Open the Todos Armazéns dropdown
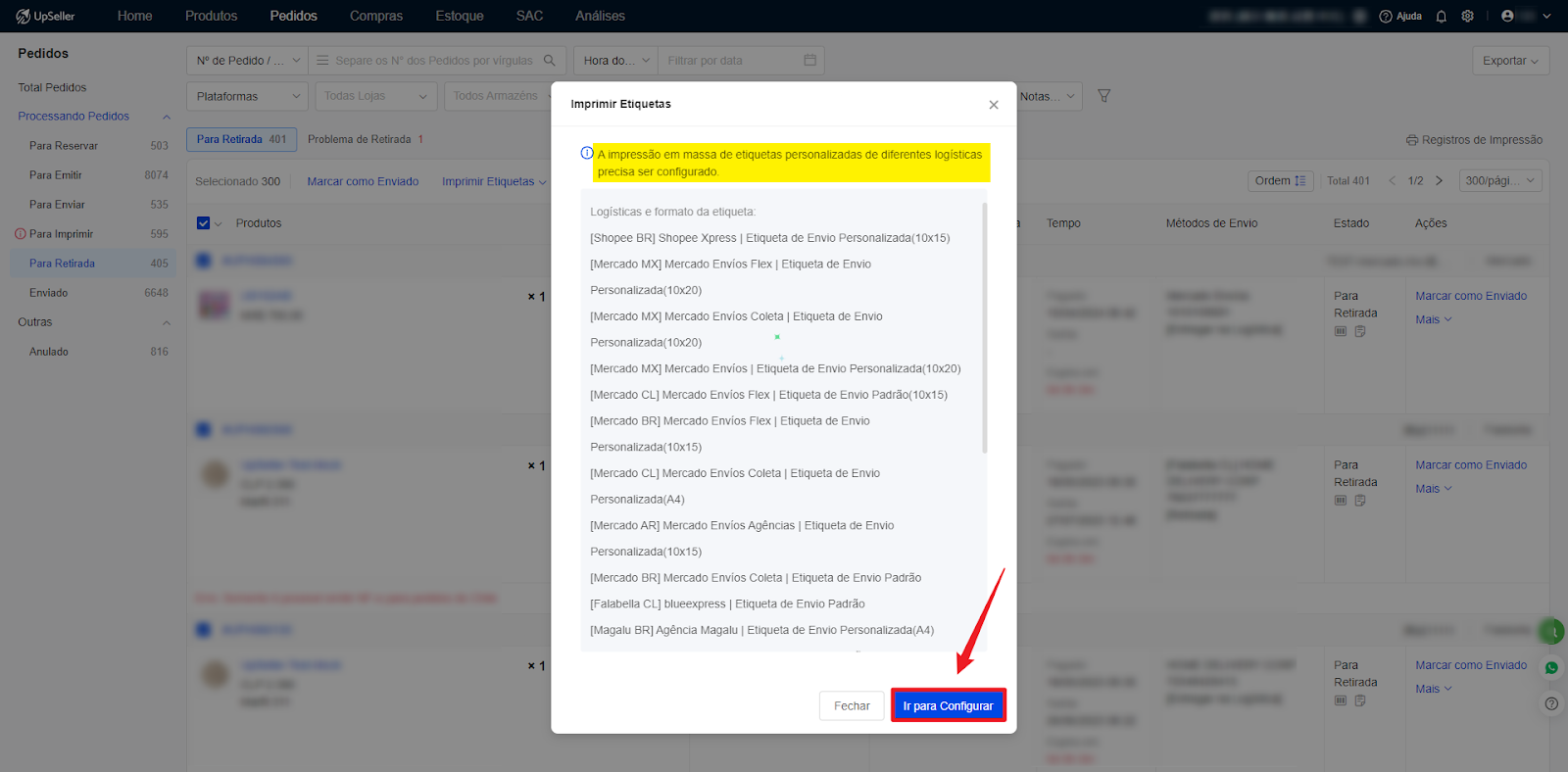 coord(498,96)
